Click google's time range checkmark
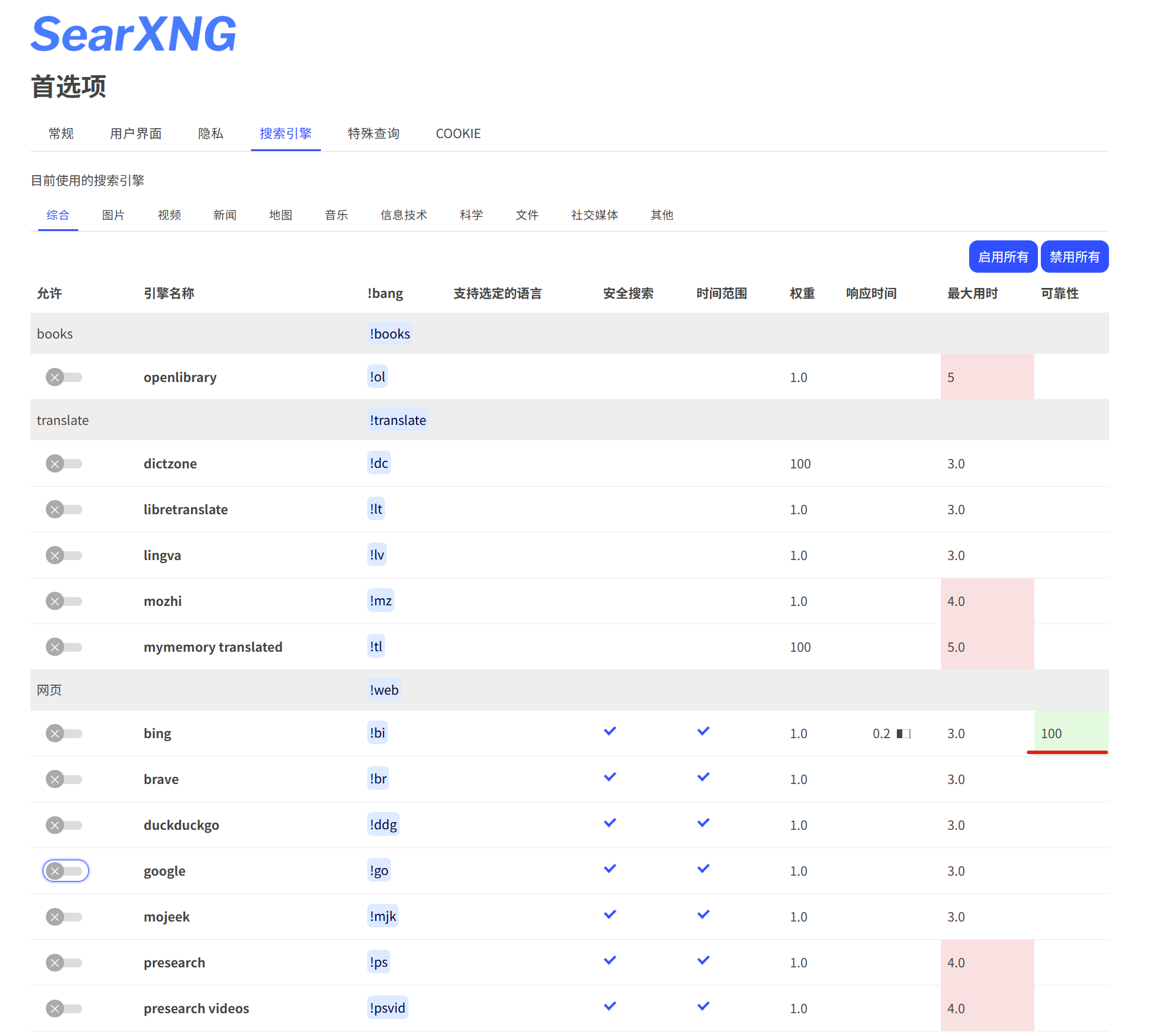Screen dimensions: 1176x1032 tap(703, 869)
